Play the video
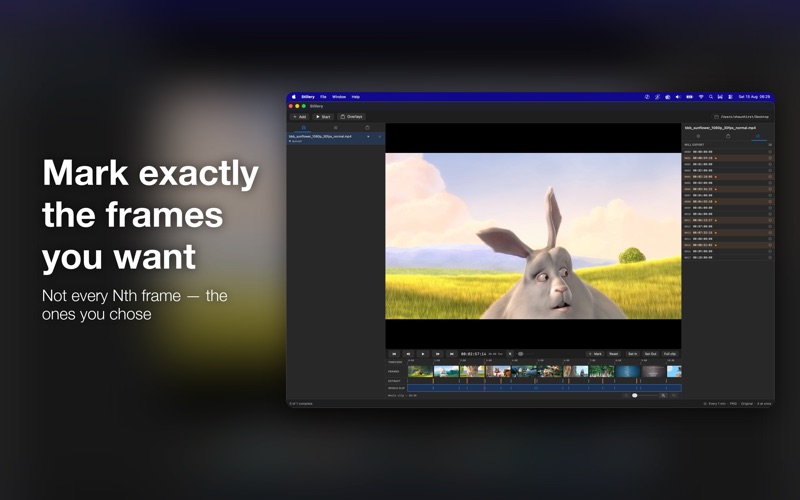Image resolution: width=800 pixels, height=500 pixels. (x=422, y=354)
